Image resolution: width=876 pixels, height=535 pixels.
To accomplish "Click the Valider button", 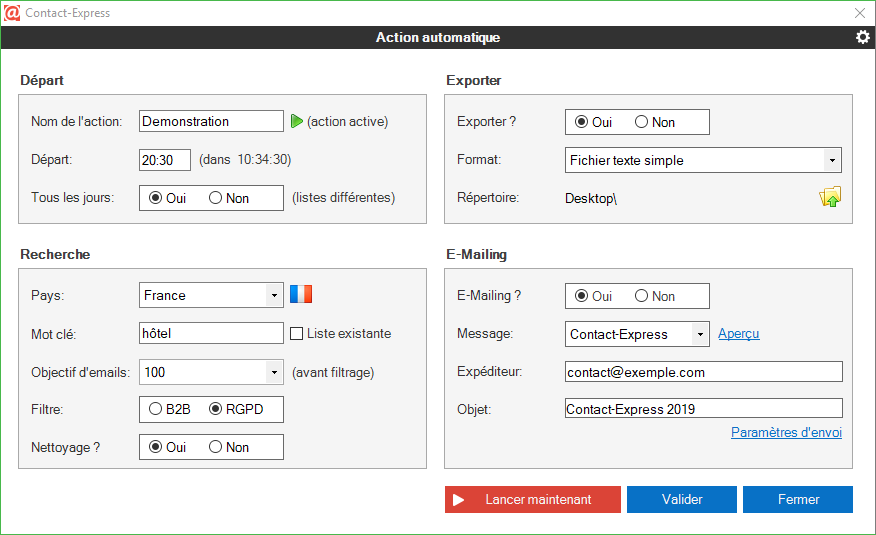I will (682, 499).
